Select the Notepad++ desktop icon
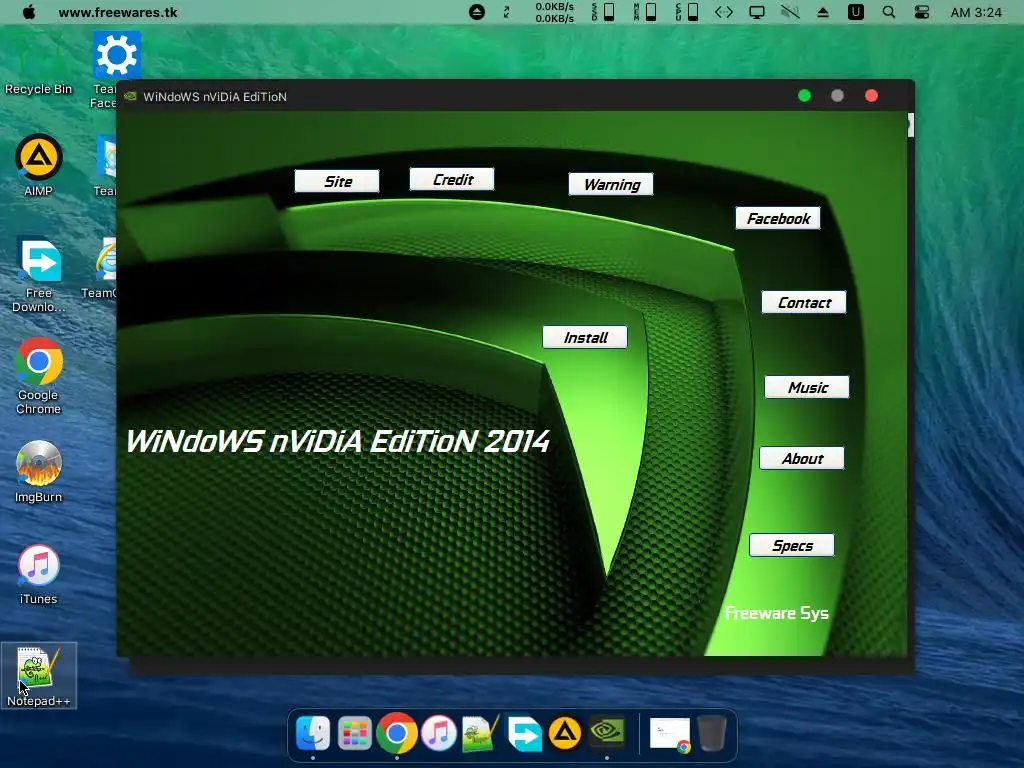 [x=39, y=676]
